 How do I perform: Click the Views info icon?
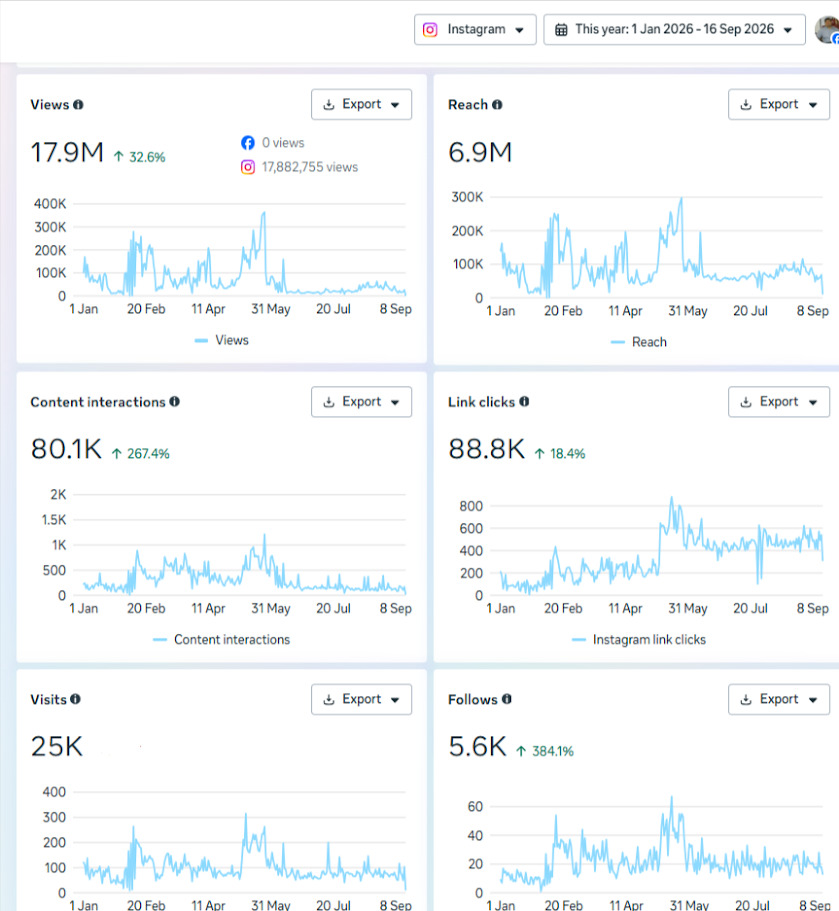(78, 105)
